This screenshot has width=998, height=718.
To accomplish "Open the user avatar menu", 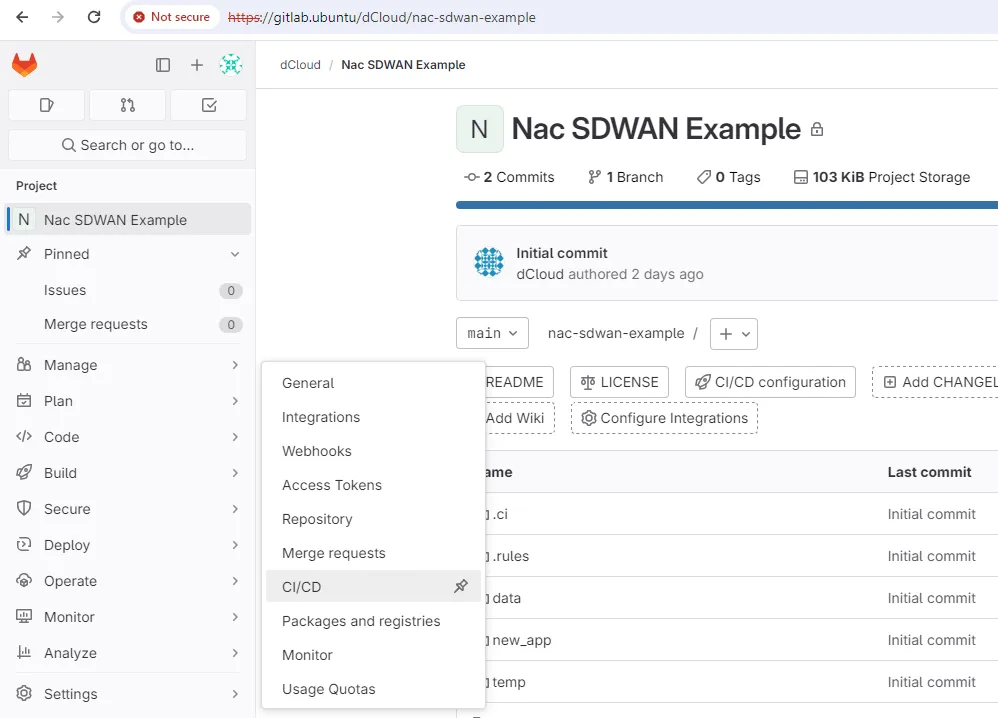I will tap(231, 65).
